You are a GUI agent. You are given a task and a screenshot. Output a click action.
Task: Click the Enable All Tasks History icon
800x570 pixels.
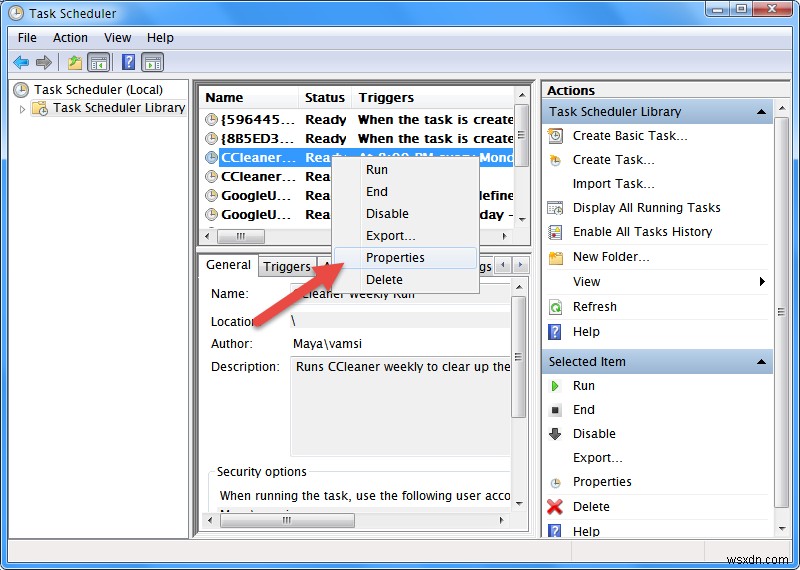(x=555, y=232)
